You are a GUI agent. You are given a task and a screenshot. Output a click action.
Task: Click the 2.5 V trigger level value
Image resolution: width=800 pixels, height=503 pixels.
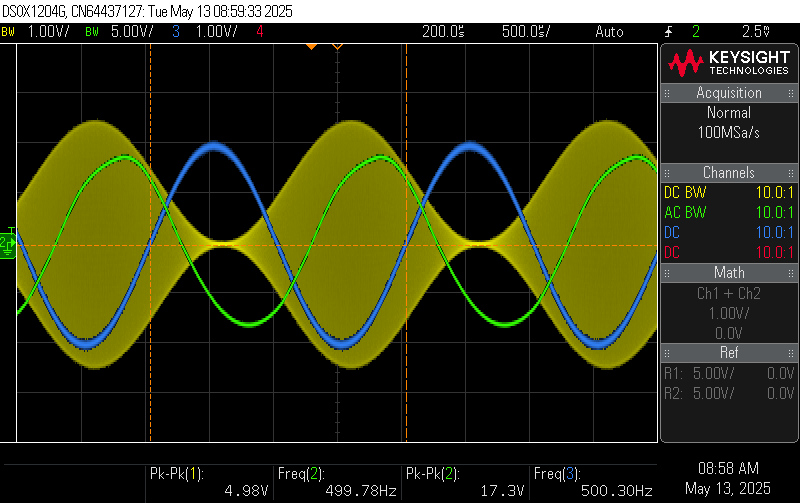[x=756, y=32]
